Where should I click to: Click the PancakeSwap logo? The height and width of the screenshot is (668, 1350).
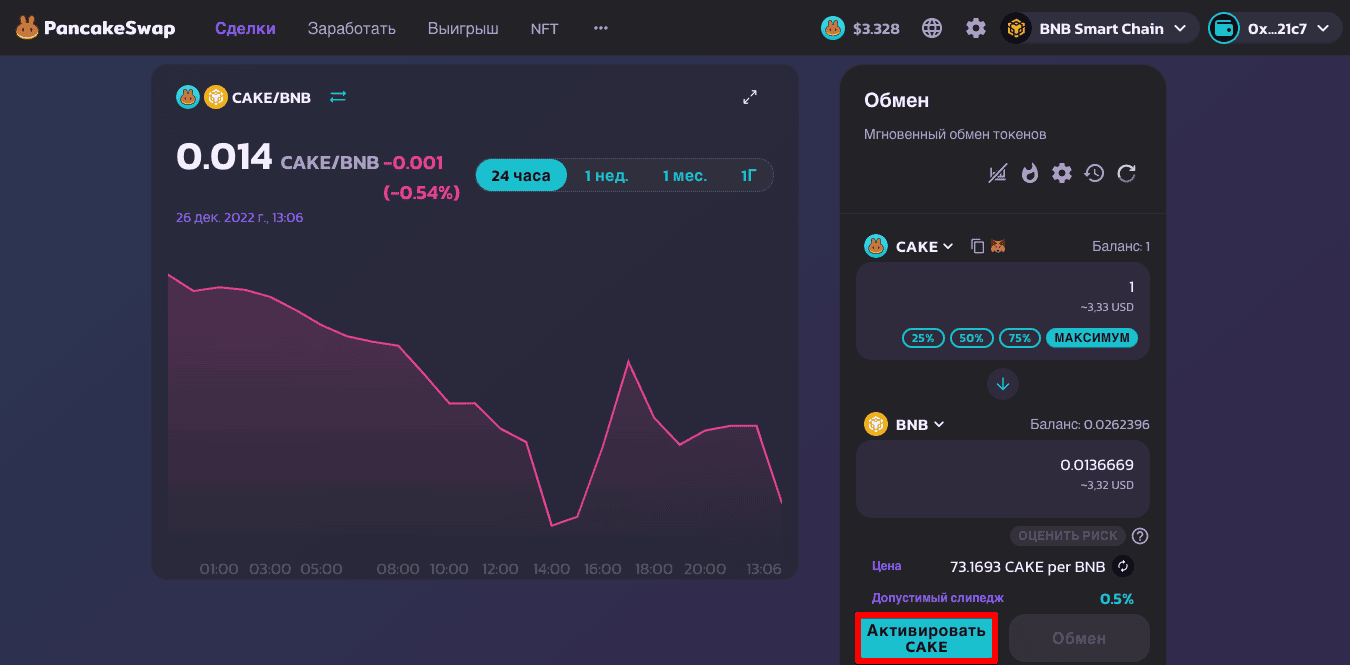(x=95, y=28)
